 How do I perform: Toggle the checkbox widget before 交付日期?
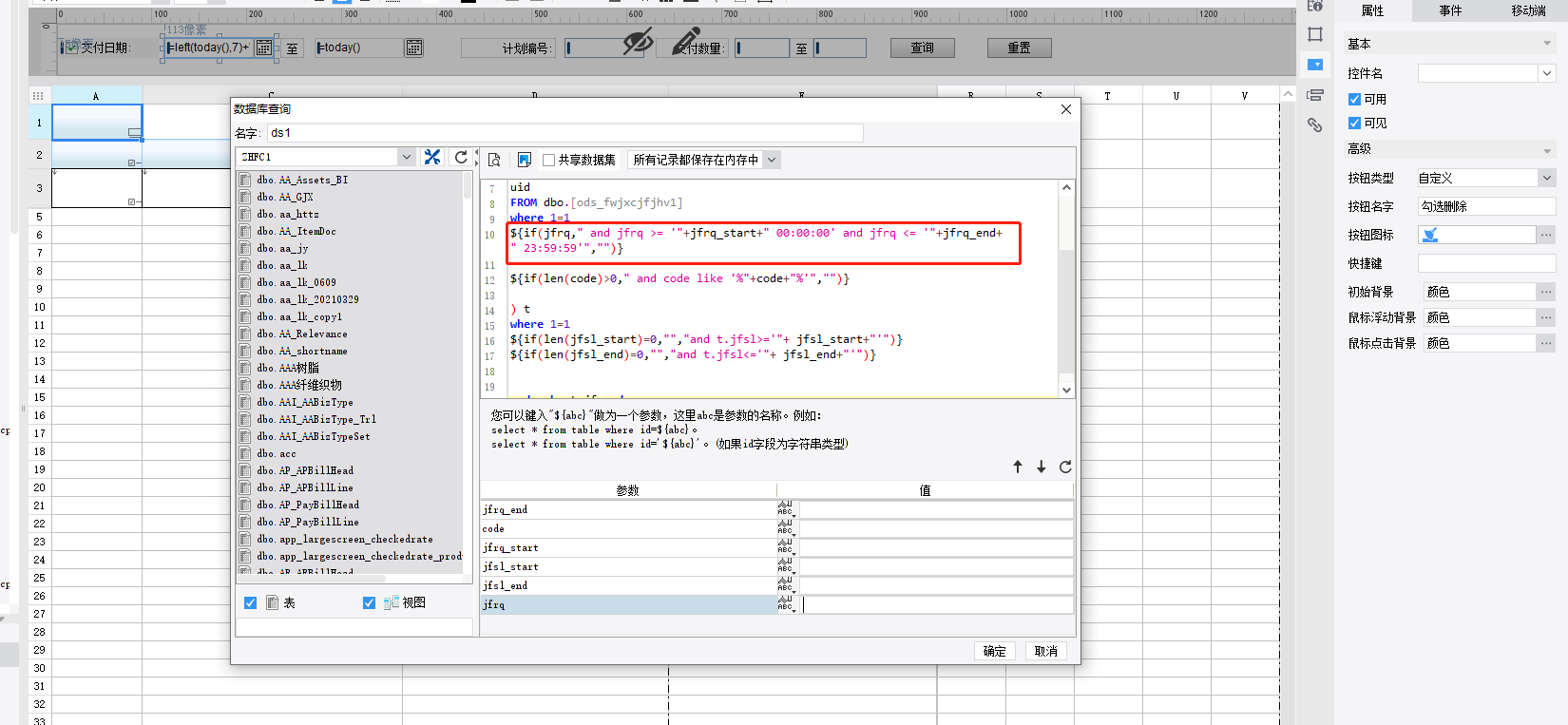pyautogui.click(x=71, y=47)
